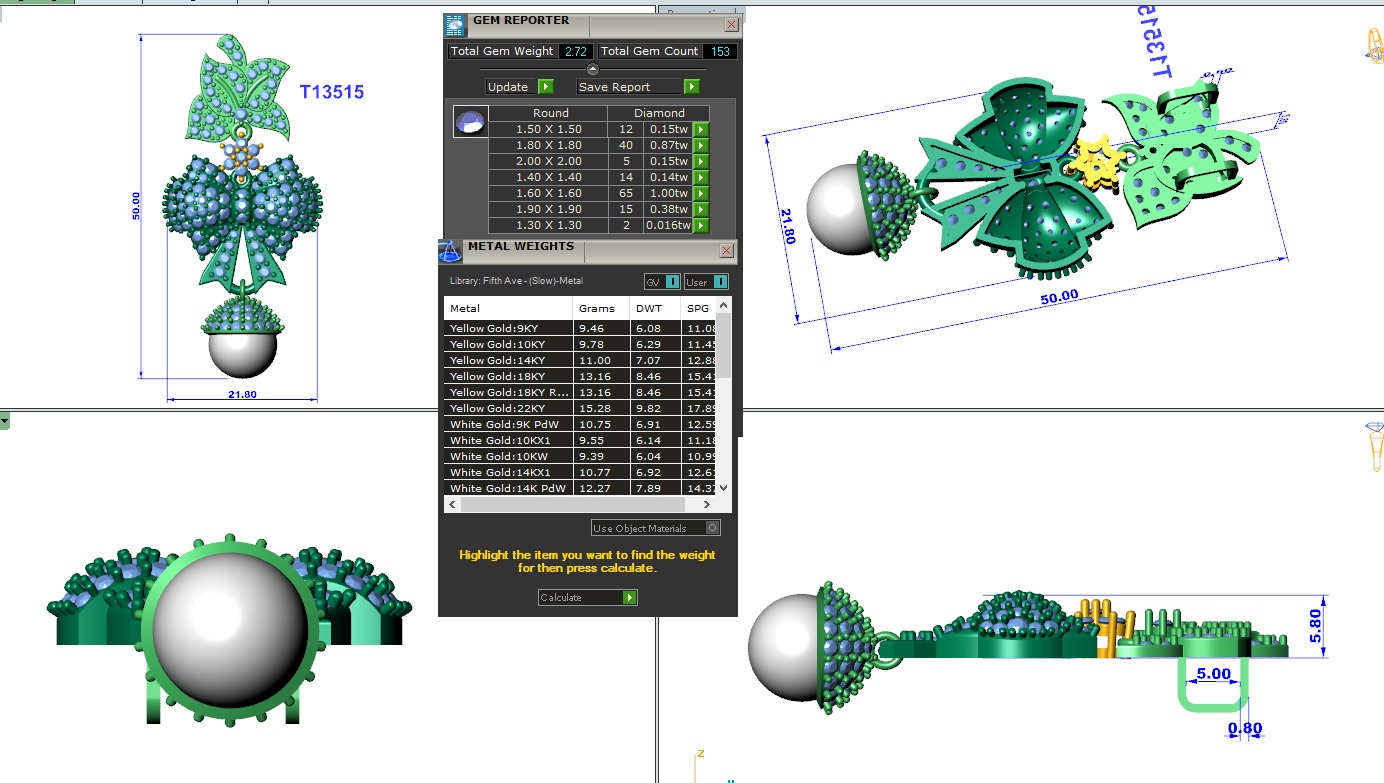Click the green Calculate arrow button

pyautogui.click(x=629, y=597)
